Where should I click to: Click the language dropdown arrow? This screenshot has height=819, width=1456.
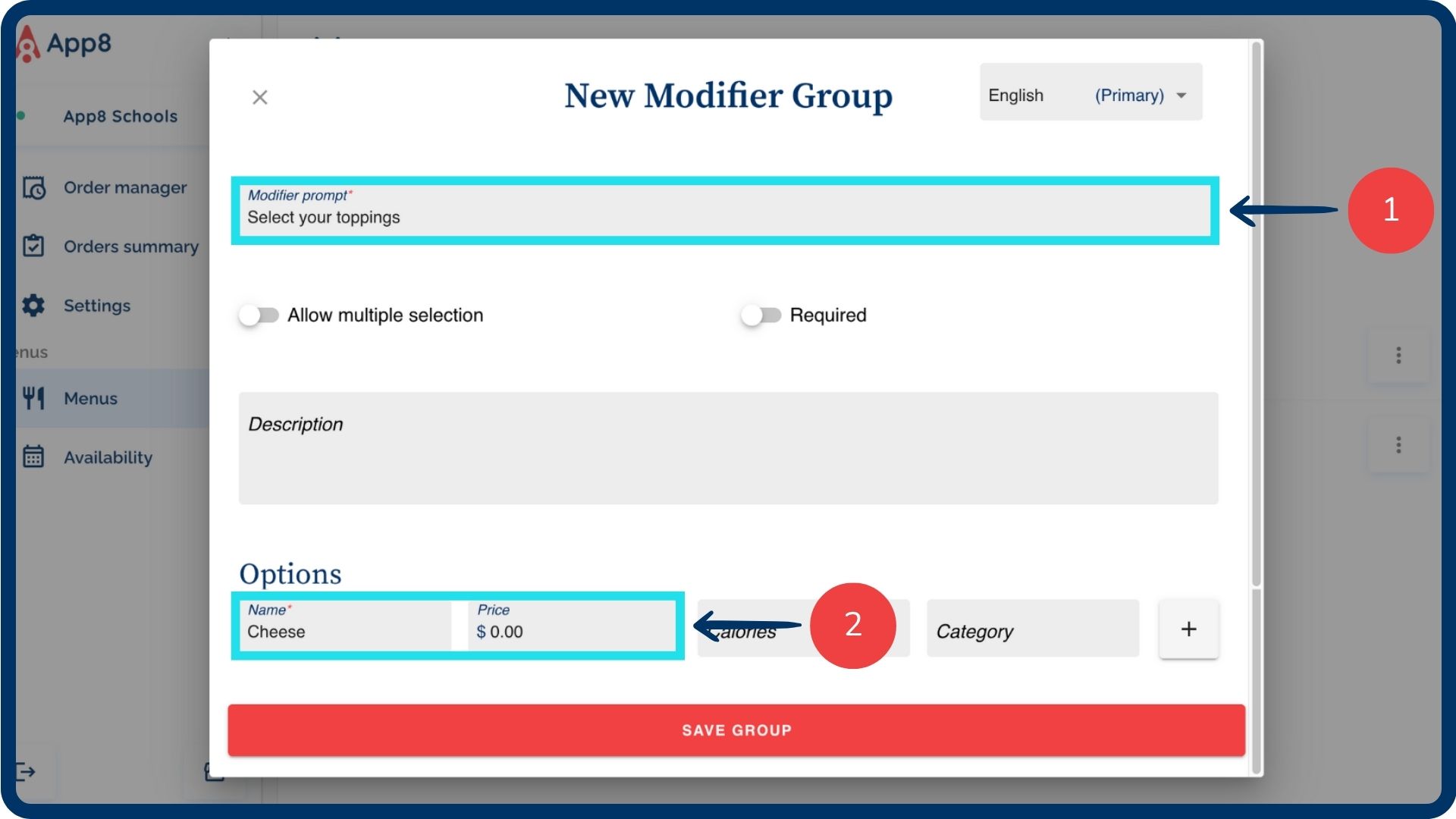[x=1181, y=96]
